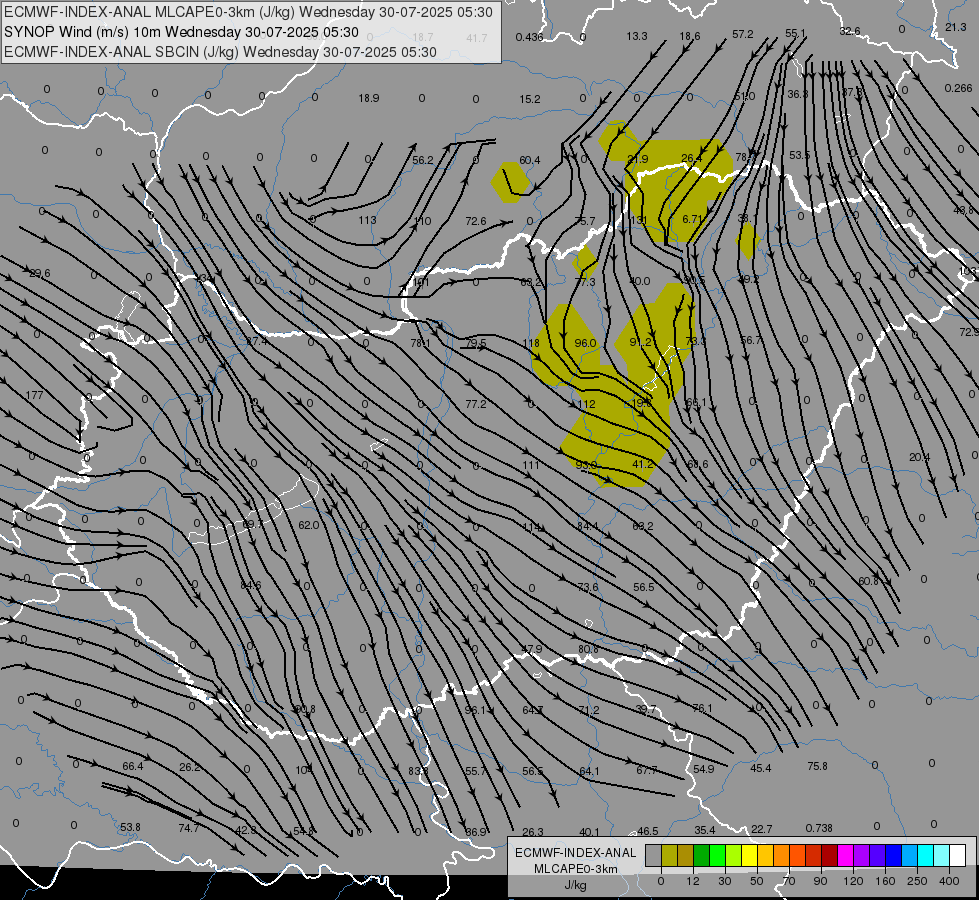Click map value 74.7
979x900 pixels.
point(189,828)
